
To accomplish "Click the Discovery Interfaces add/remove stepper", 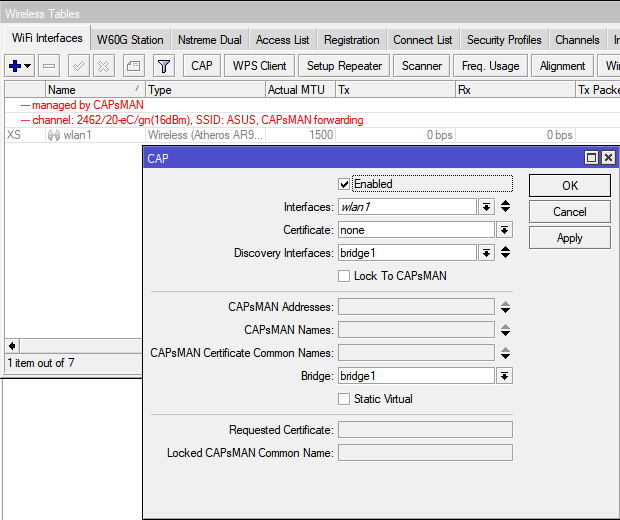I will [505, 252].
